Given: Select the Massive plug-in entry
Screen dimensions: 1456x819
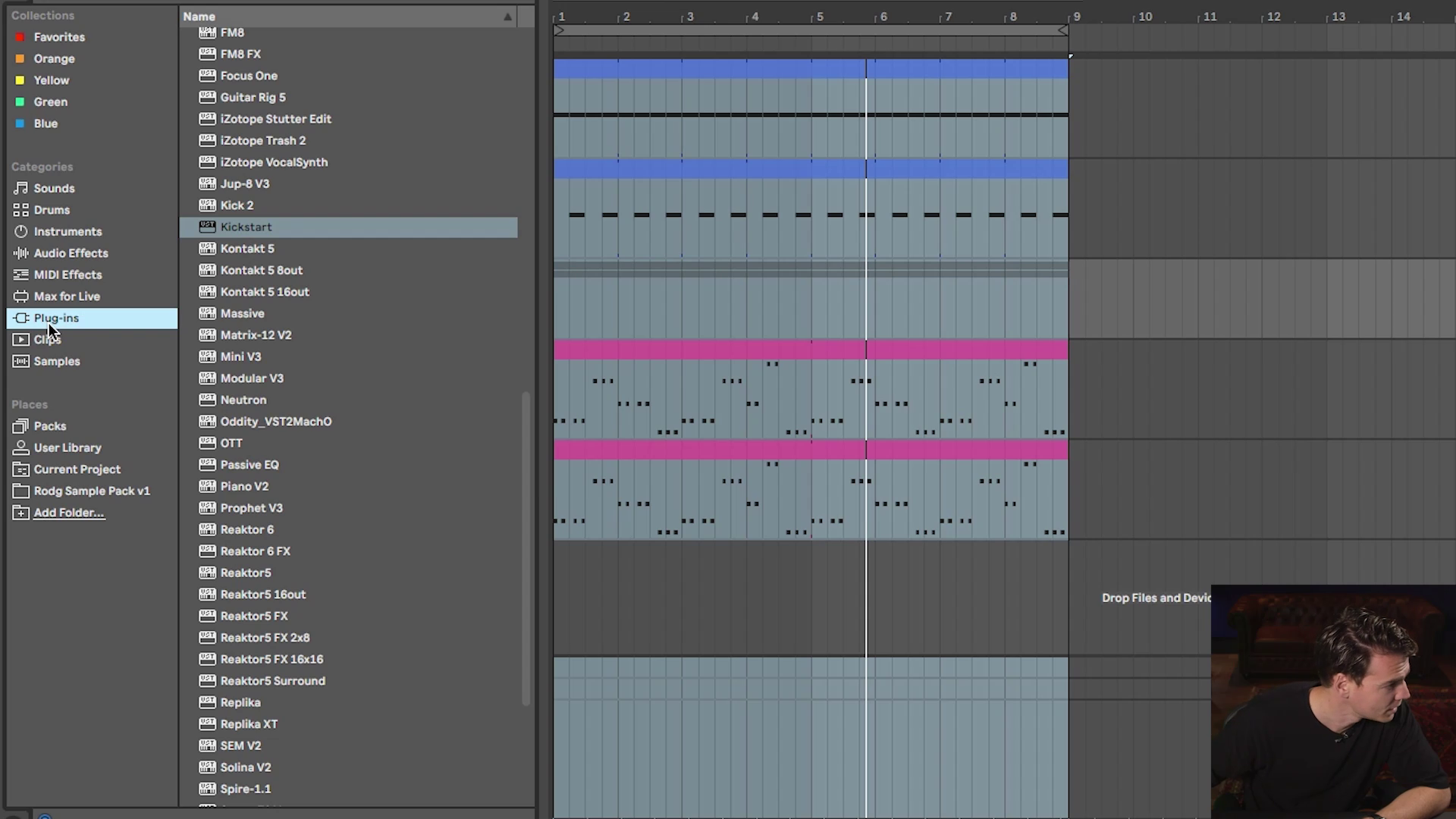Looking at the screenshot, I should (242, 314).
